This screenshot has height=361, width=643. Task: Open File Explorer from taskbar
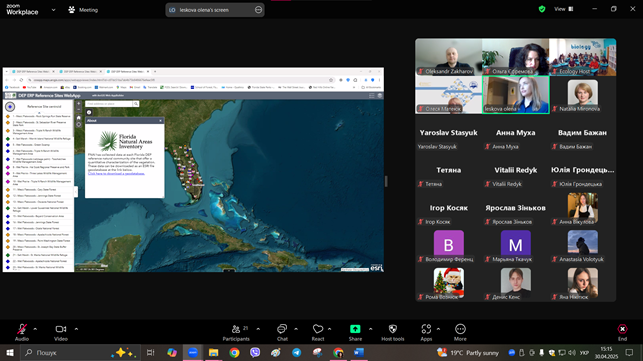pyautogui.click(x=213, y=352)
